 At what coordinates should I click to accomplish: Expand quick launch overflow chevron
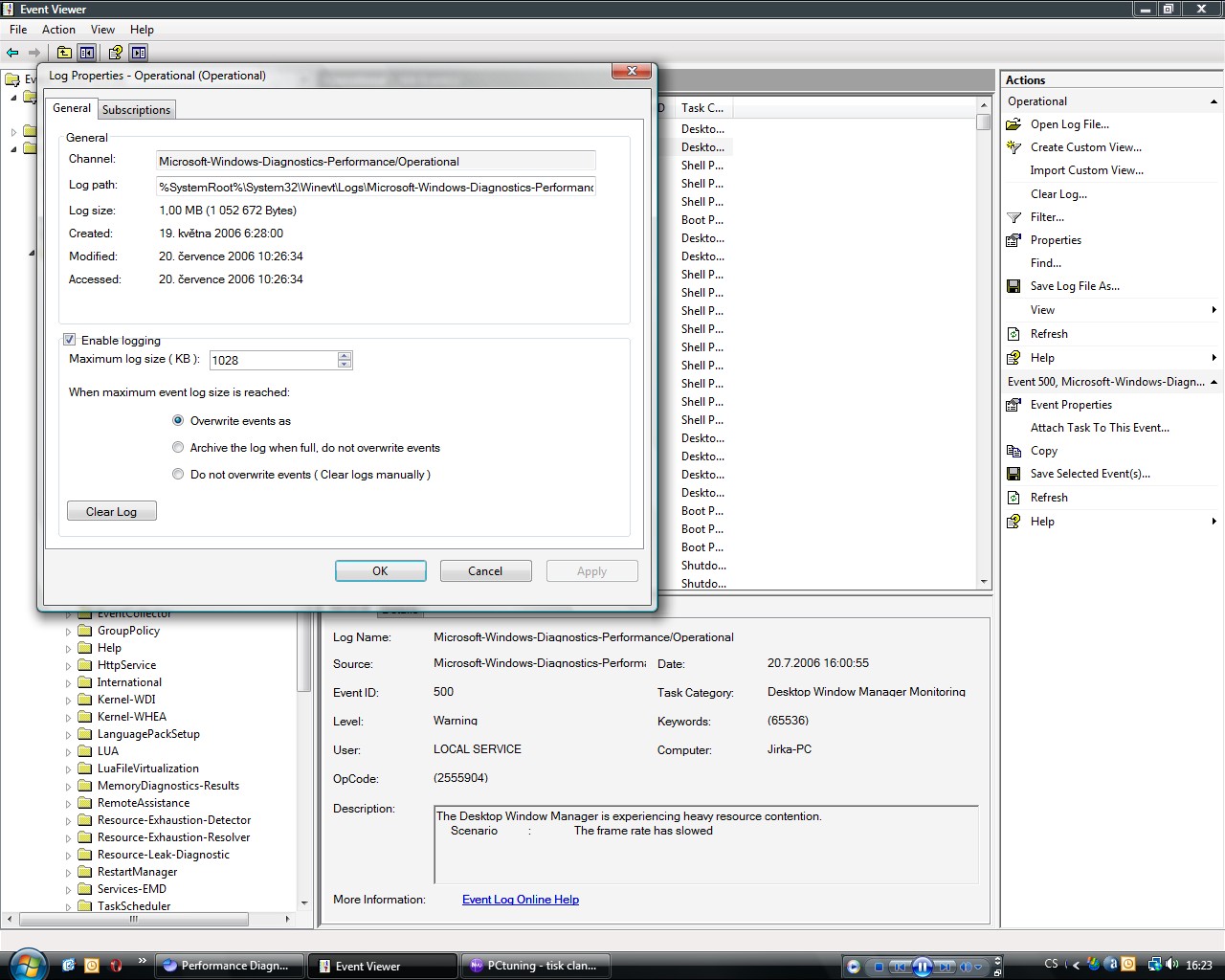click(142, 960)
